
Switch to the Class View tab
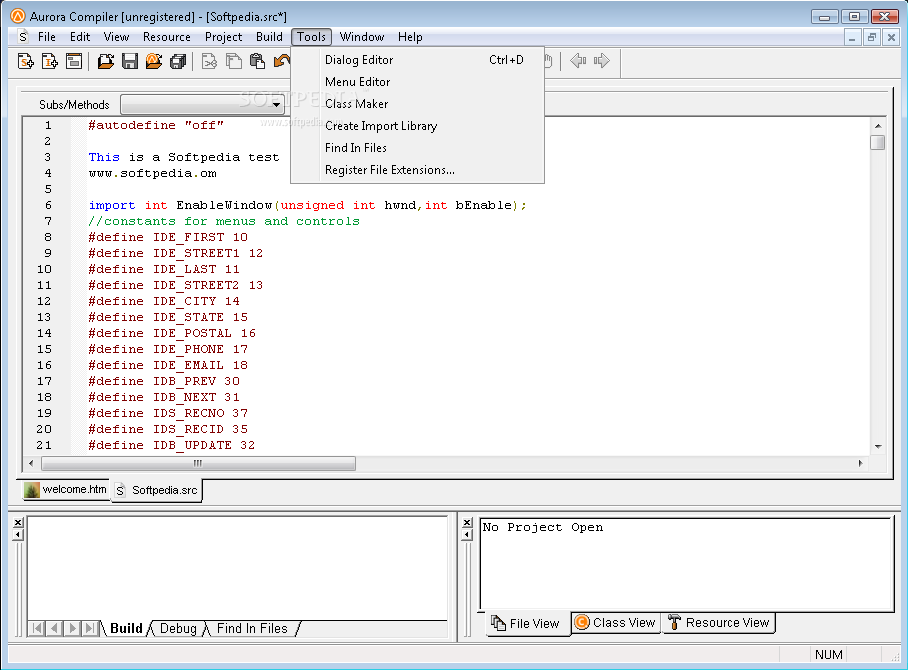[616, 623]
